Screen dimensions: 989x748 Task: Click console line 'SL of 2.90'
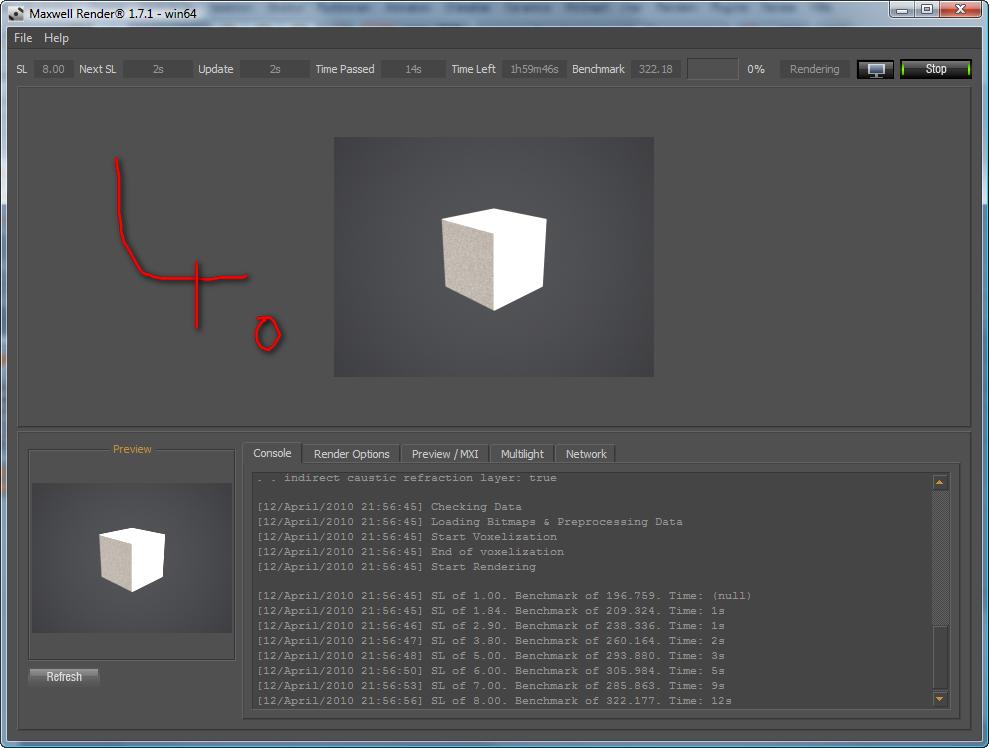click(x=491, y=626)
